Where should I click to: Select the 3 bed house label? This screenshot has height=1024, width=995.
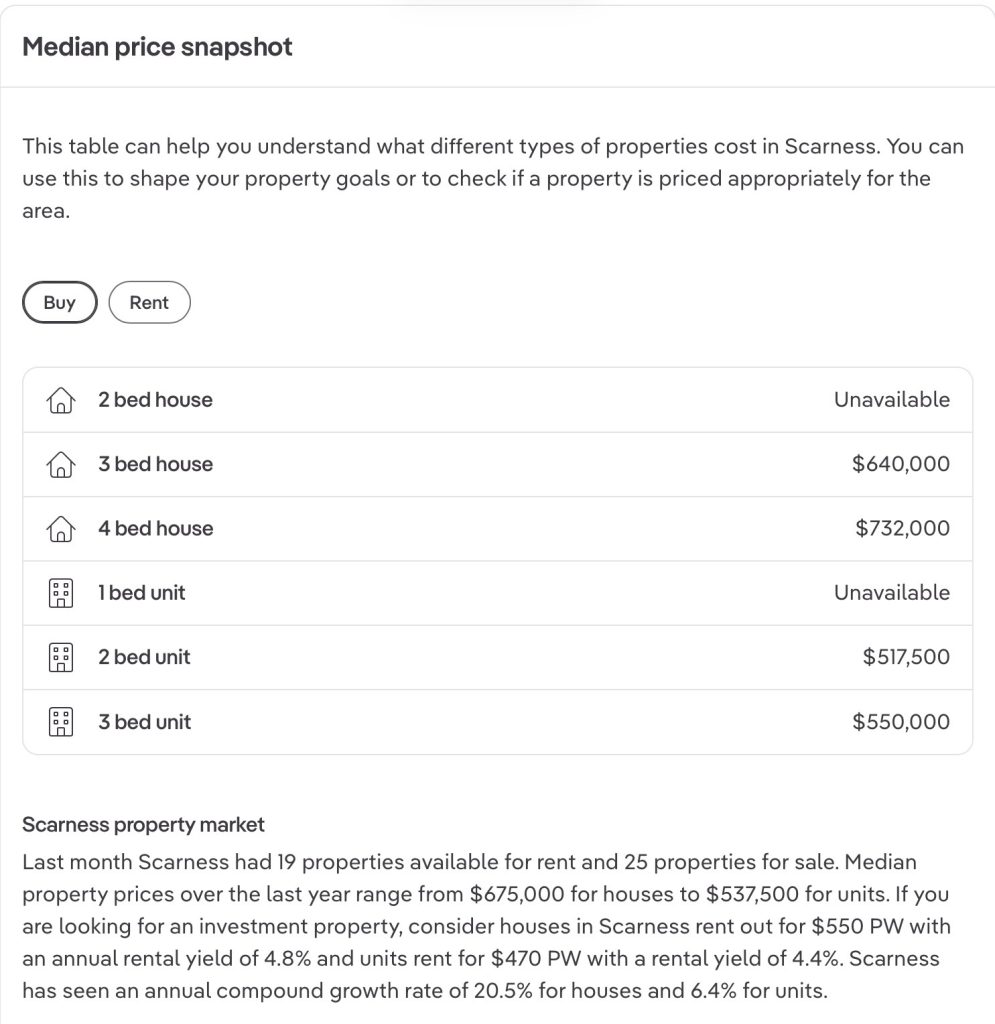pyautogui.click(x=155, y=464)
